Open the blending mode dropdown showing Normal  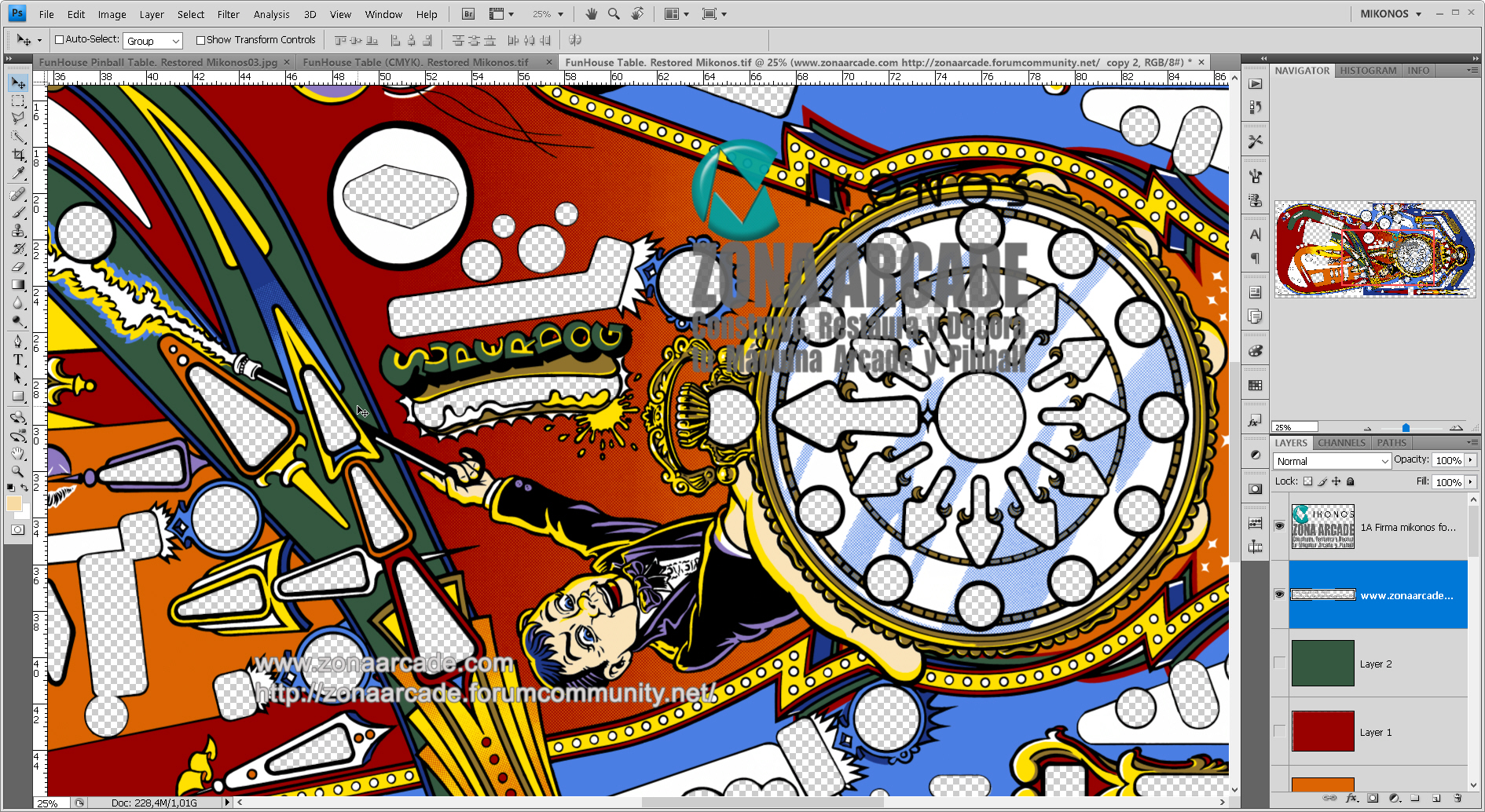(1331, 461)
